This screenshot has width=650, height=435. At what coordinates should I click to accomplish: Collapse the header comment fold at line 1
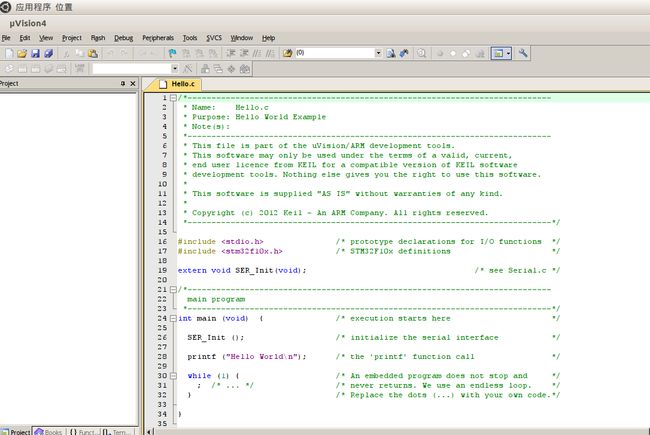tap(174, 98)
